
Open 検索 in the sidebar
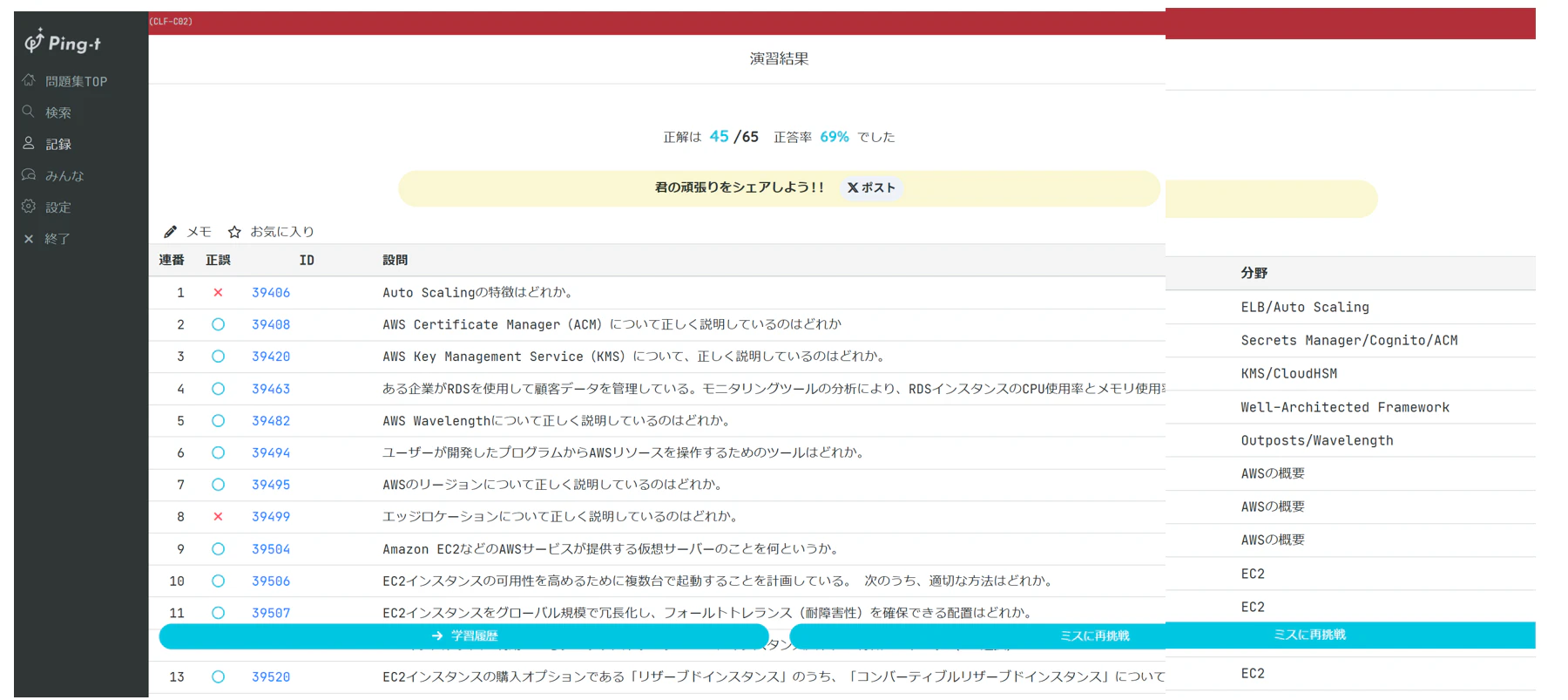pyautogui.click(x=58, y=112)
